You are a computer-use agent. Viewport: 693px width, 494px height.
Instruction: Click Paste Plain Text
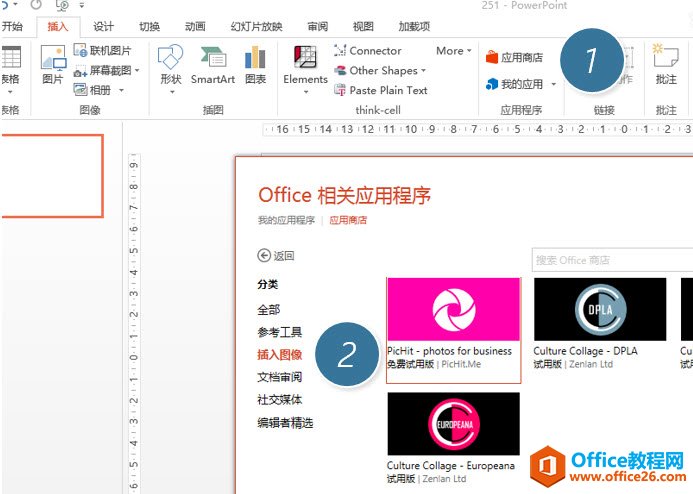click(x=381, y=91)
